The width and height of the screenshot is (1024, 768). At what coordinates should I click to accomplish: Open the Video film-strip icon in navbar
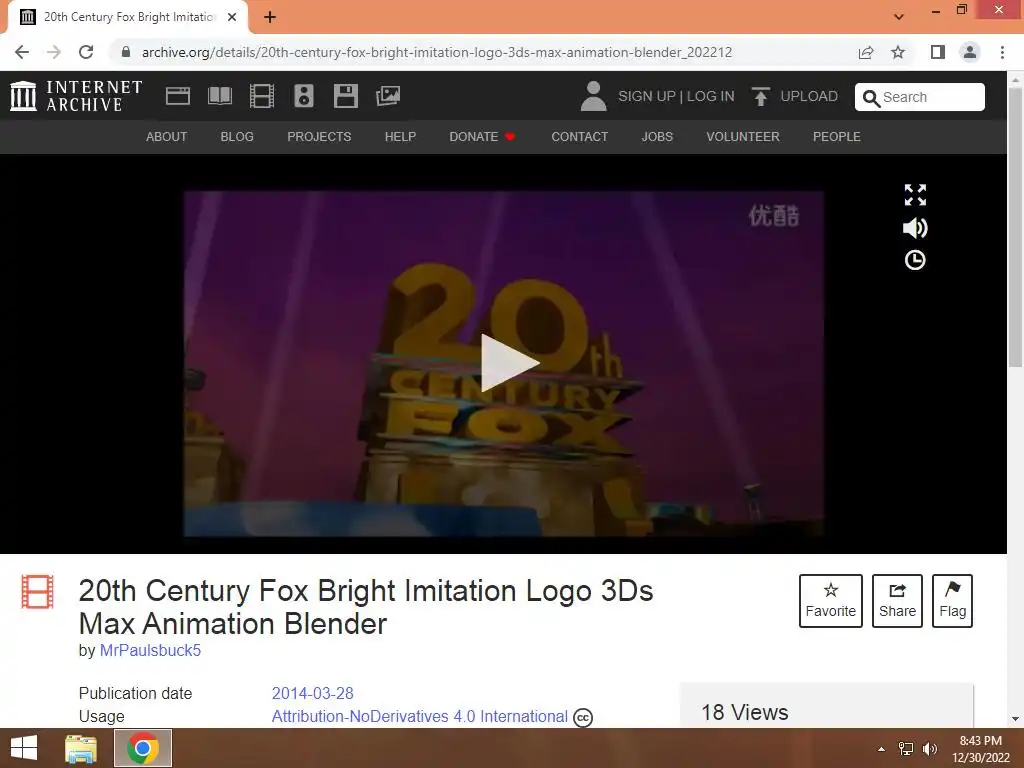click(262, 96)
